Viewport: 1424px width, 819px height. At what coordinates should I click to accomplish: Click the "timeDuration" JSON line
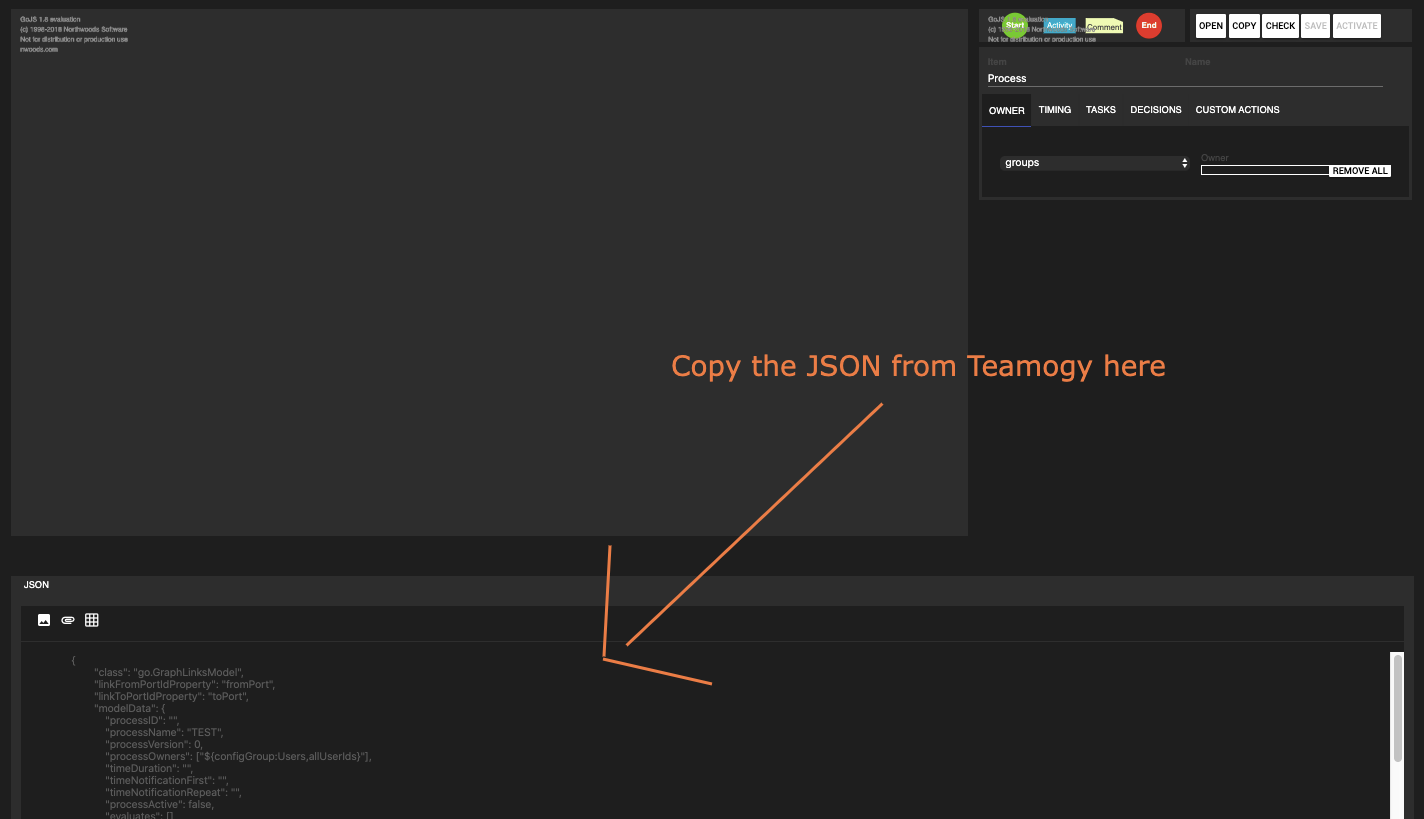click(x=149, y=768)
